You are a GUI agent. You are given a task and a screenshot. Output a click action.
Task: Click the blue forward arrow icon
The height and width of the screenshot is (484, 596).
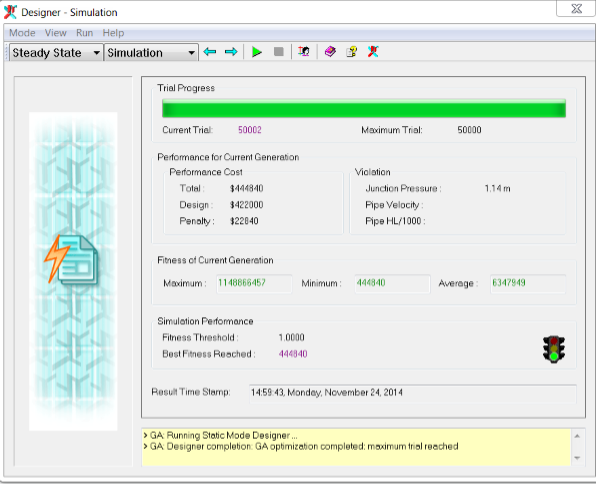pyautogui.click(x=231, y=52)
